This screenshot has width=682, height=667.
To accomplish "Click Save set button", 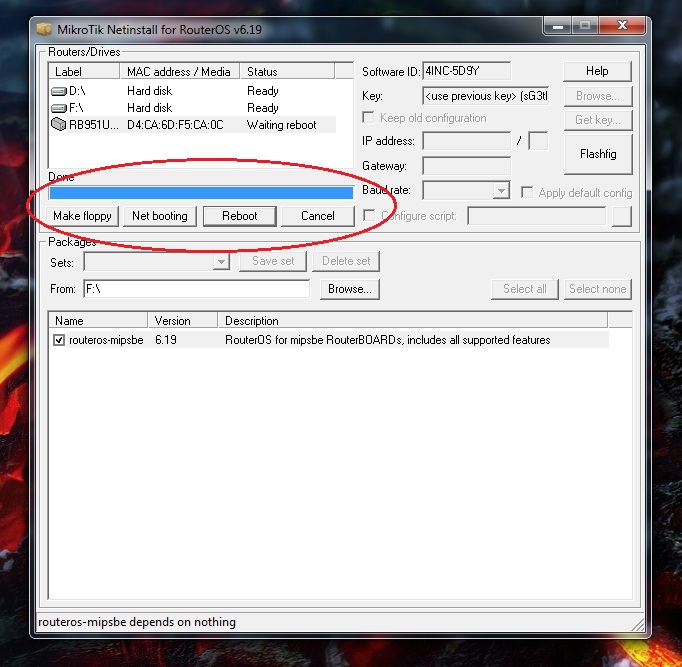I will pos(273,261).
